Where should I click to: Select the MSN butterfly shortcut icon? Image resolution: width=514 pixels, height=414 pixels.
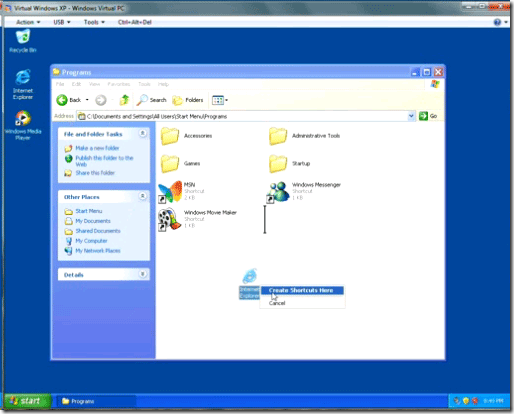pos(170,192)
